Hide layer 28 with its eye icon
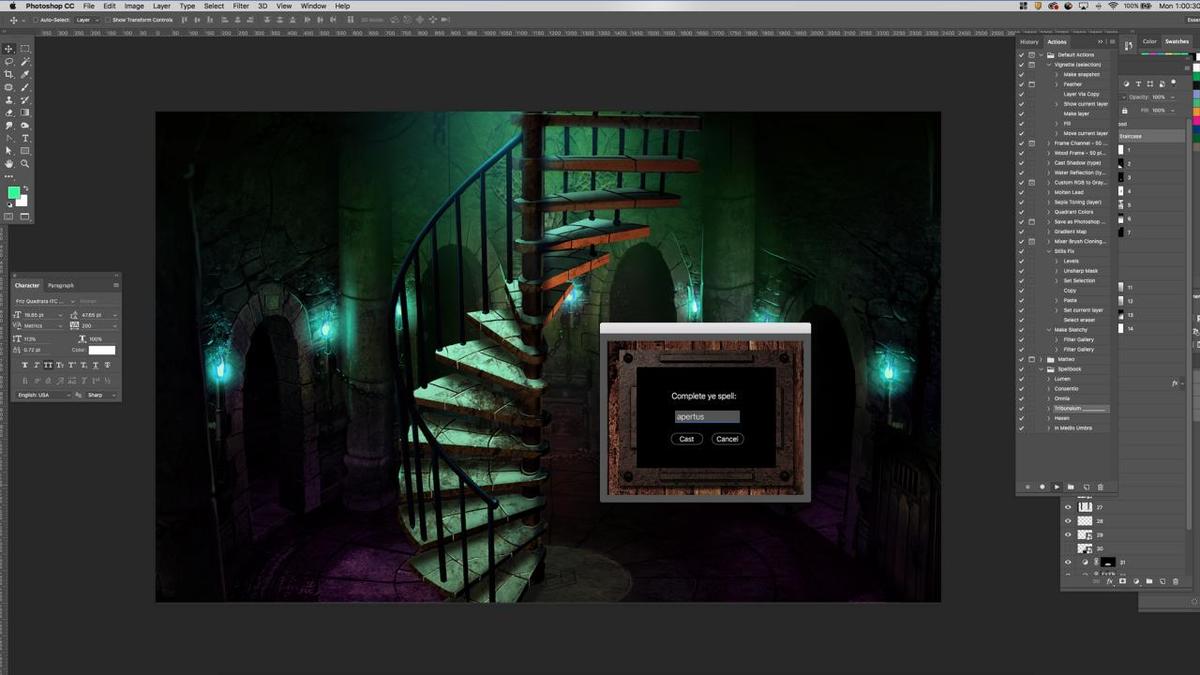Screen dimensions: 1200x675 point(1068,521)
